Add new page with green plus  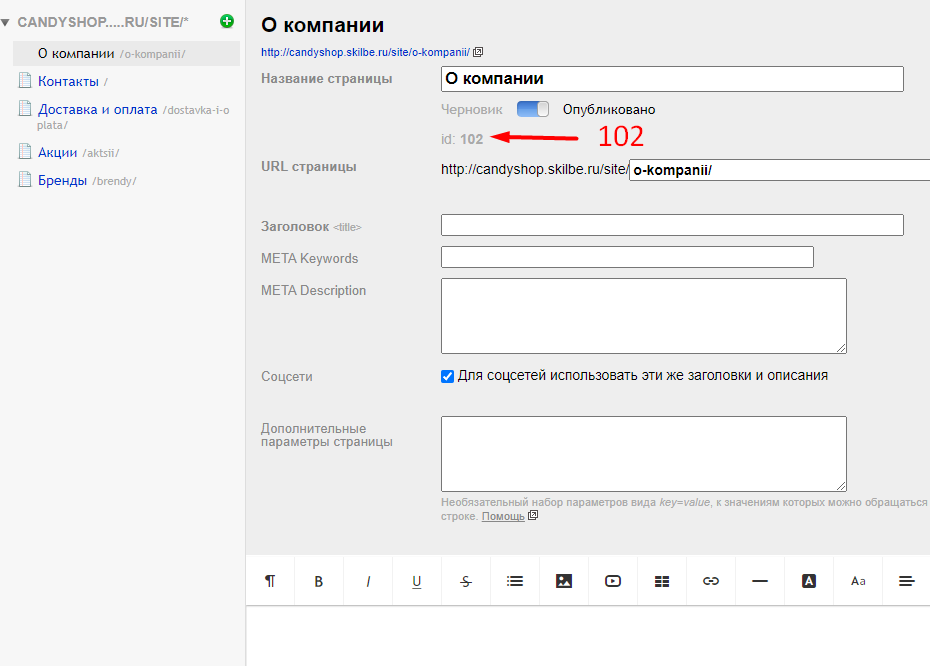click(227, 20)
